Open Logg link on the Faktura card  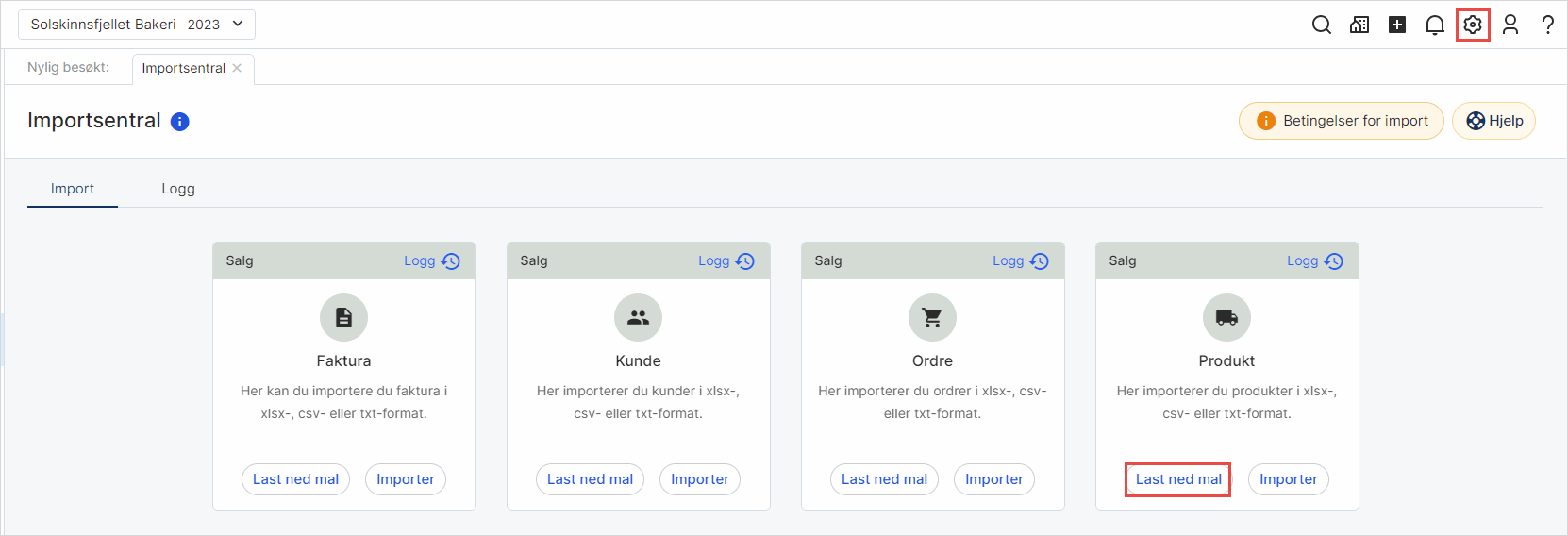tap(431, 261)
